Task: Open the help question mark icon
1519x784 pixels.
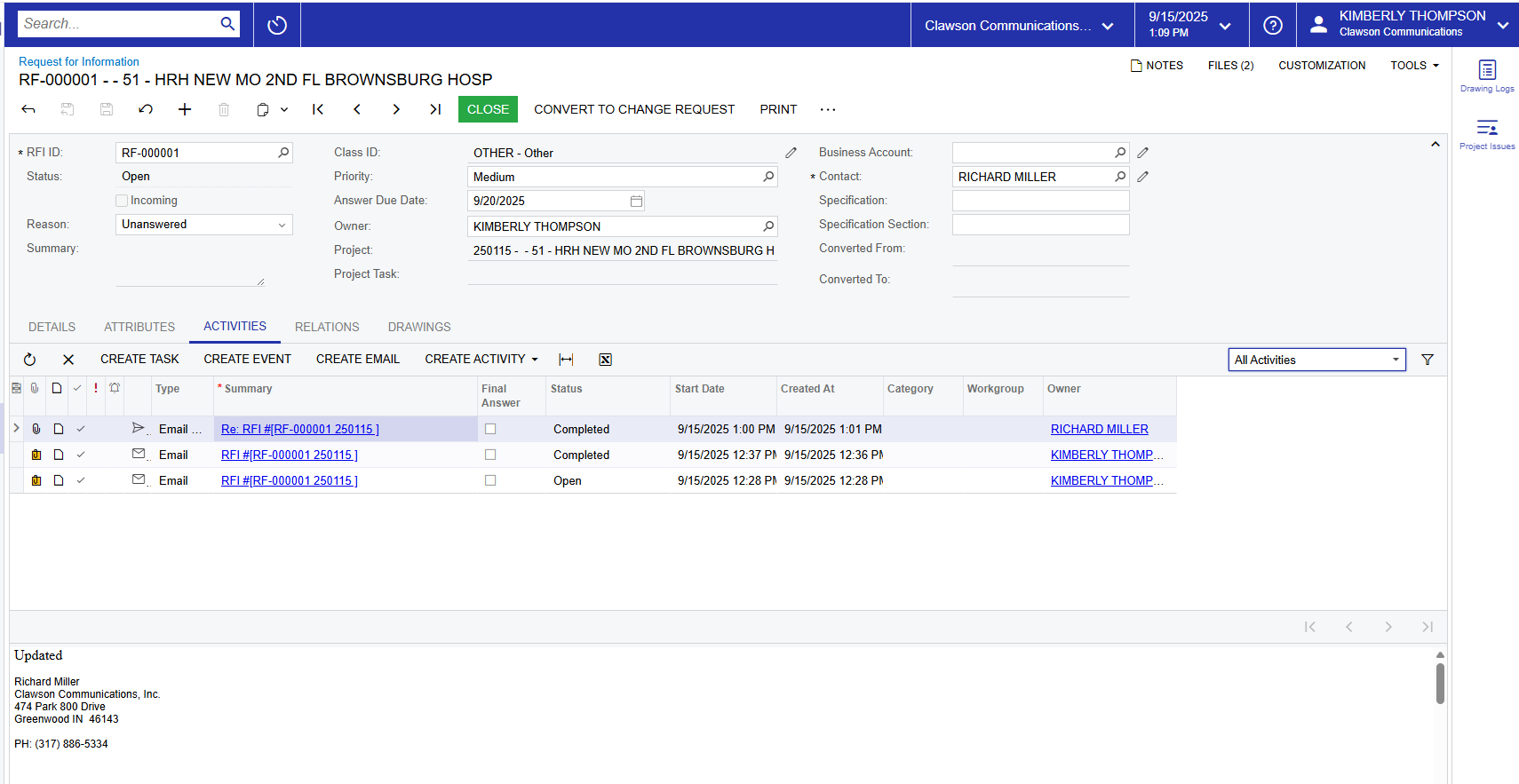Action: tap(1272, 25)
